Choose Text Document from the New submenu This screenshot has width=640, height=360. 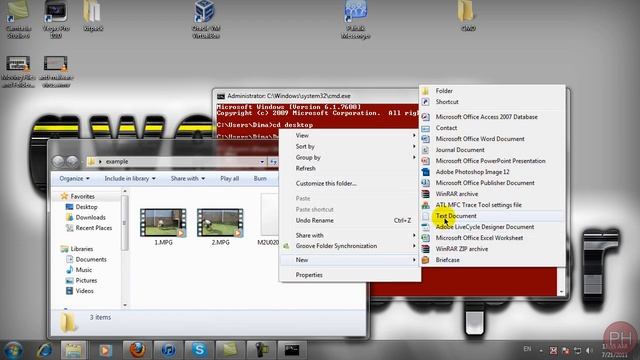click(456, 216)
